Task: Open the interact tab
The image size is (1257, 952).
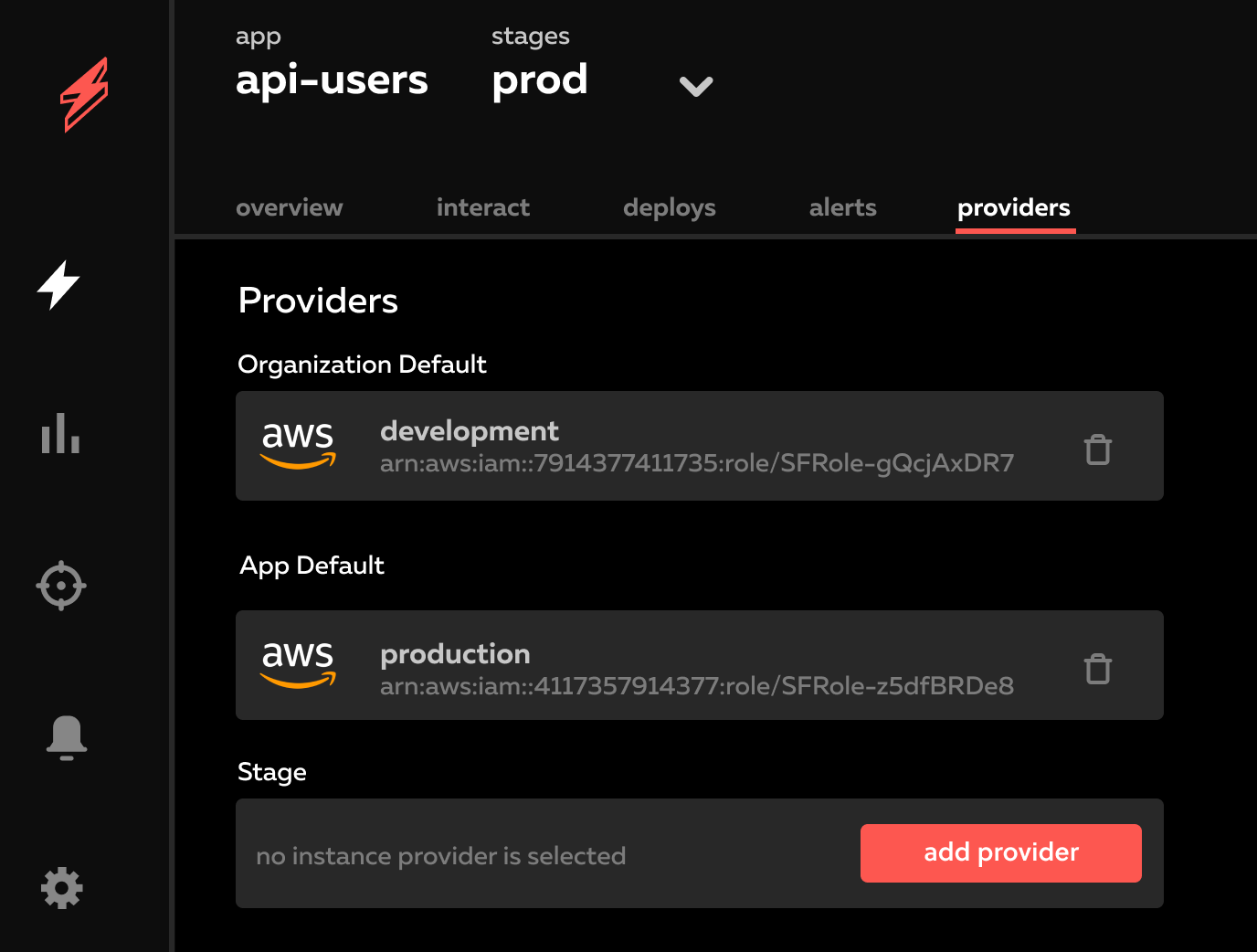Action: [483, 207]
